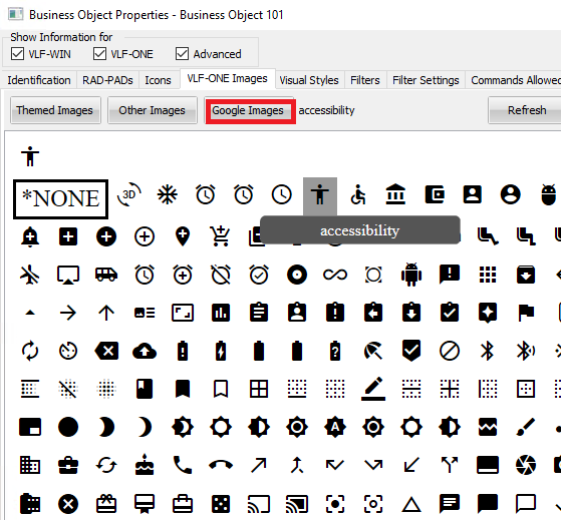This screenshot has width=562, height=521.
Task: Open the Identification tab
Action: click(39, 80)
